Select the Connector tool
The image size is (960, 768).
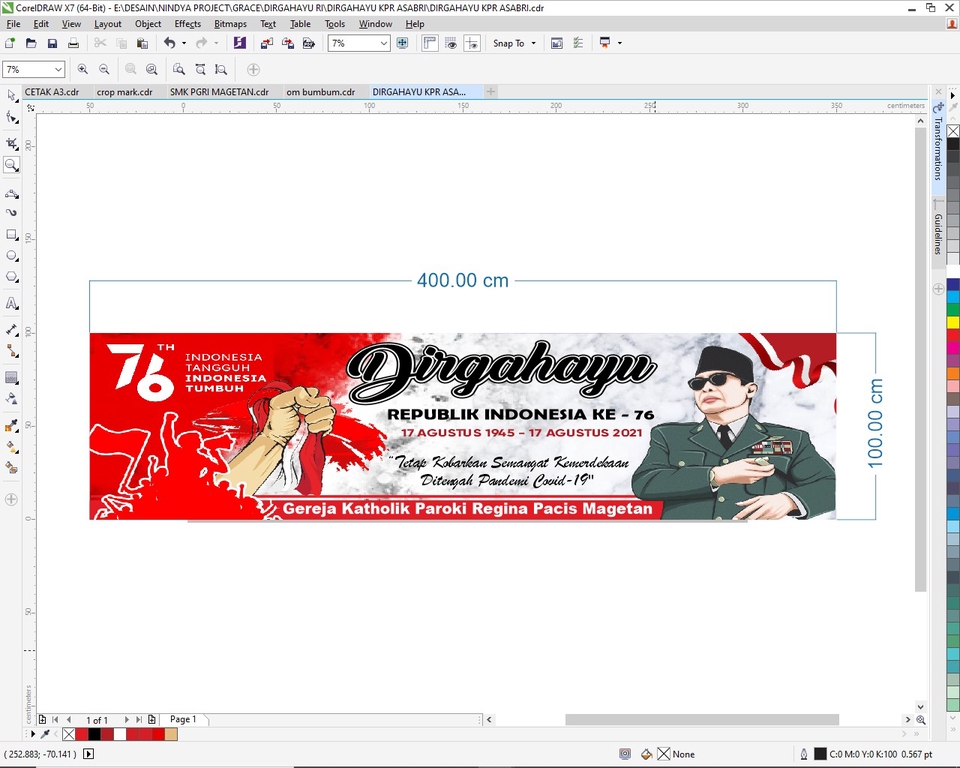point(11,351)
